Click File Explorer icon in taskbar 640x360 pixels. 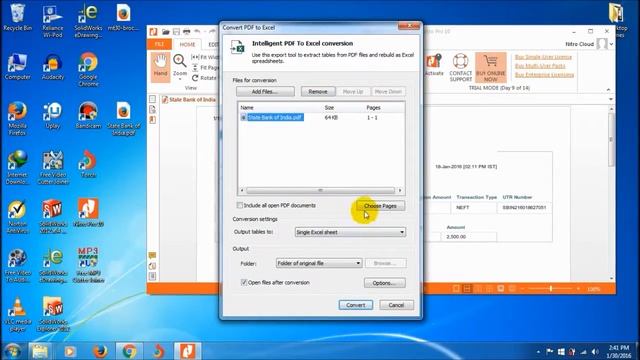pos(40,351)
